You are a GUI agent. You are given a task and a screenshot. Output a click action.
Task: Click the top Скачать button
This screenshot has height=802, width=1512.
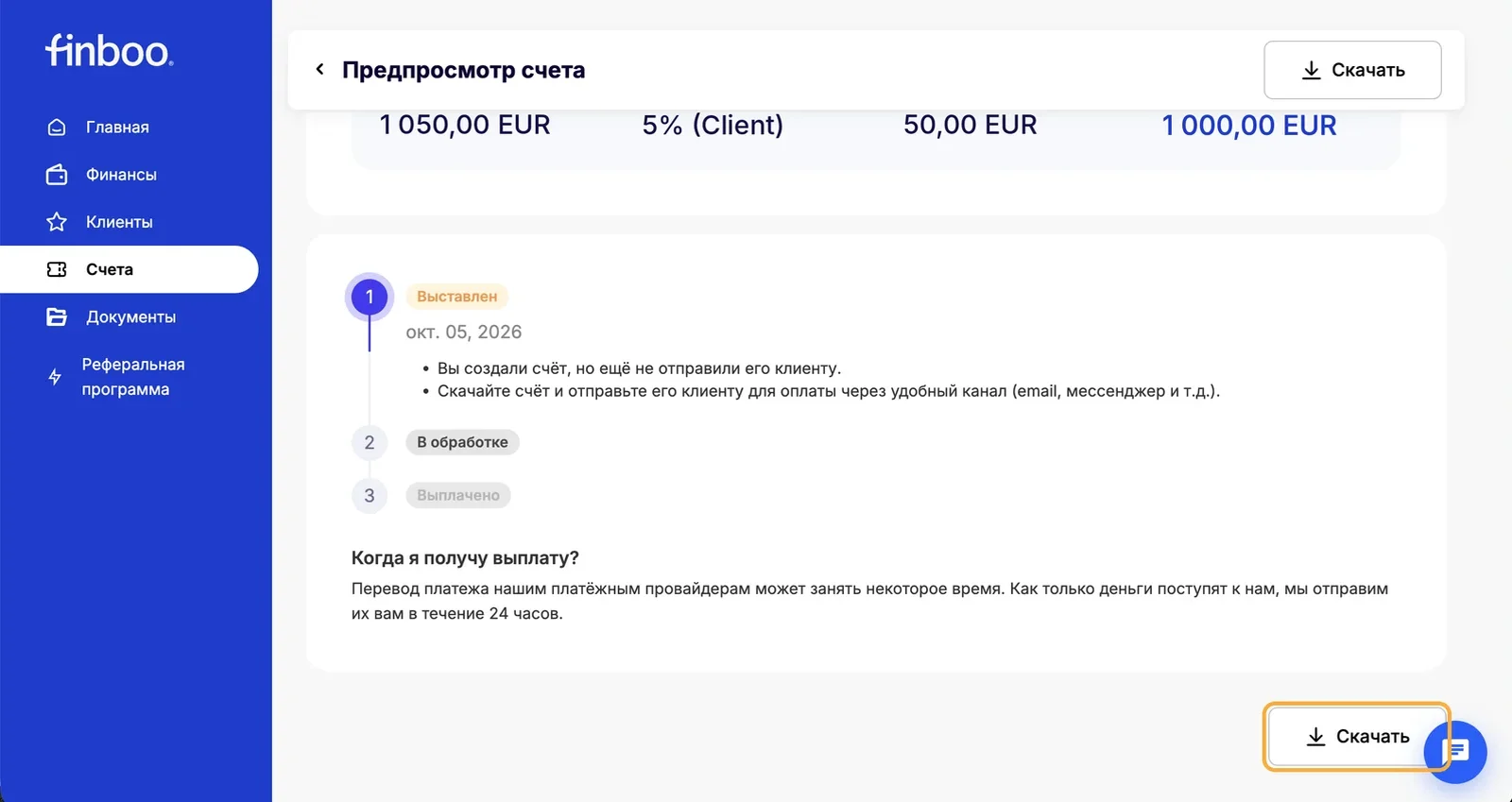pyautogui.click(x=1352, y=70)
